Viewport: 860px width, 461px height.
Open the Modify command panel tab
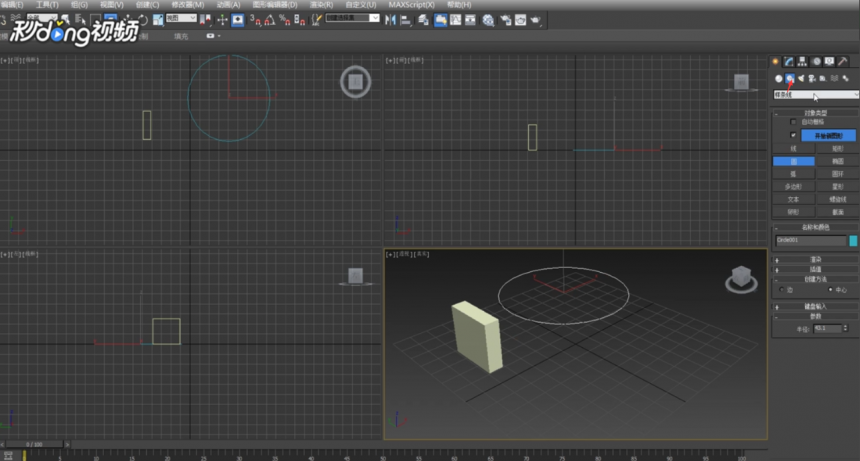tap(789, 61)
